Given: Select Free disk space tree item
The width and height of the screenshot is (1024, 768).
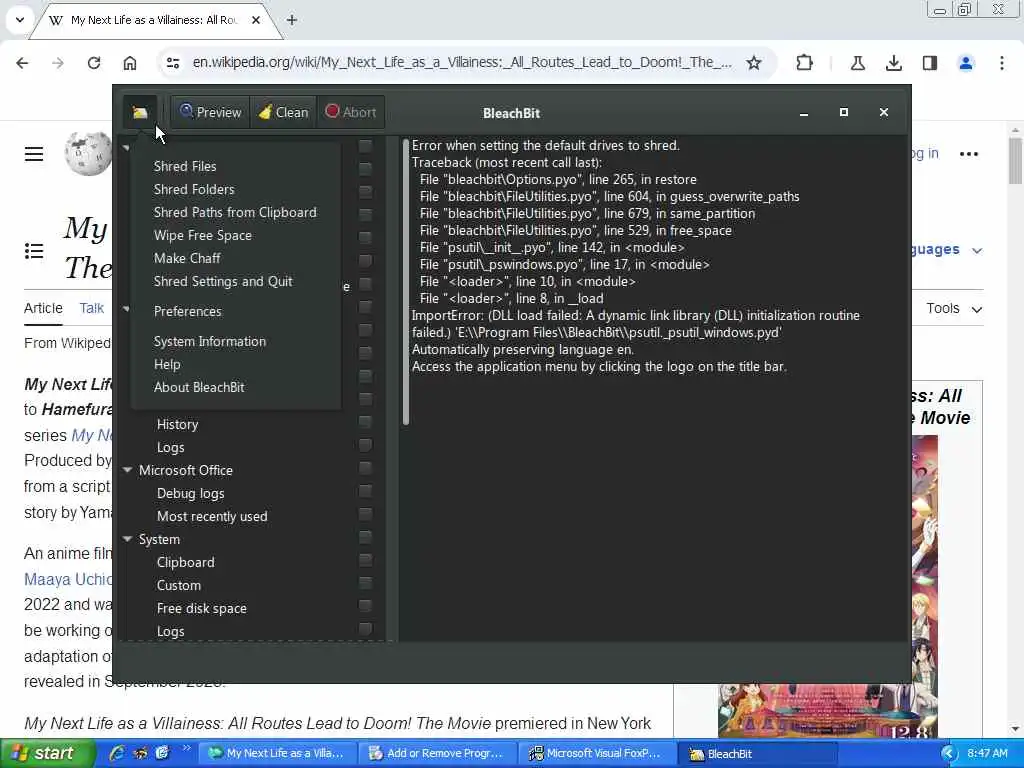Looking at the screenshot, I should pos(202,609).
